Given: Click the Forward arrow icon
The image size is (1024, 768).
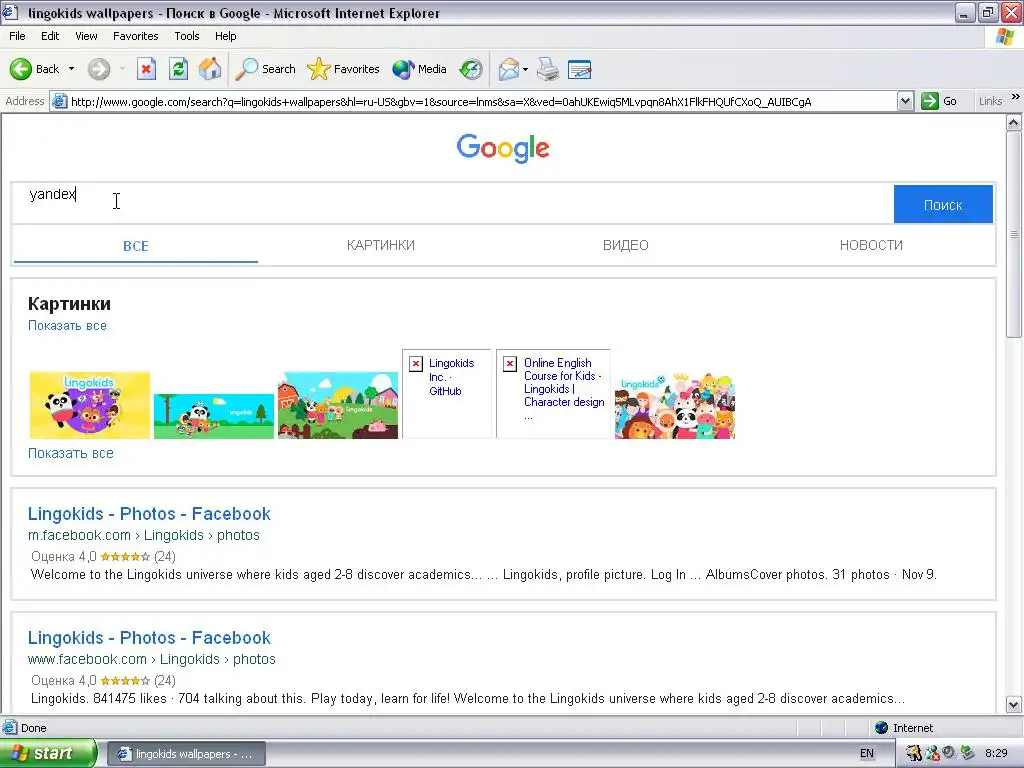Looking at the screenshot, I should pyautogui.click(x=99, y=69).
